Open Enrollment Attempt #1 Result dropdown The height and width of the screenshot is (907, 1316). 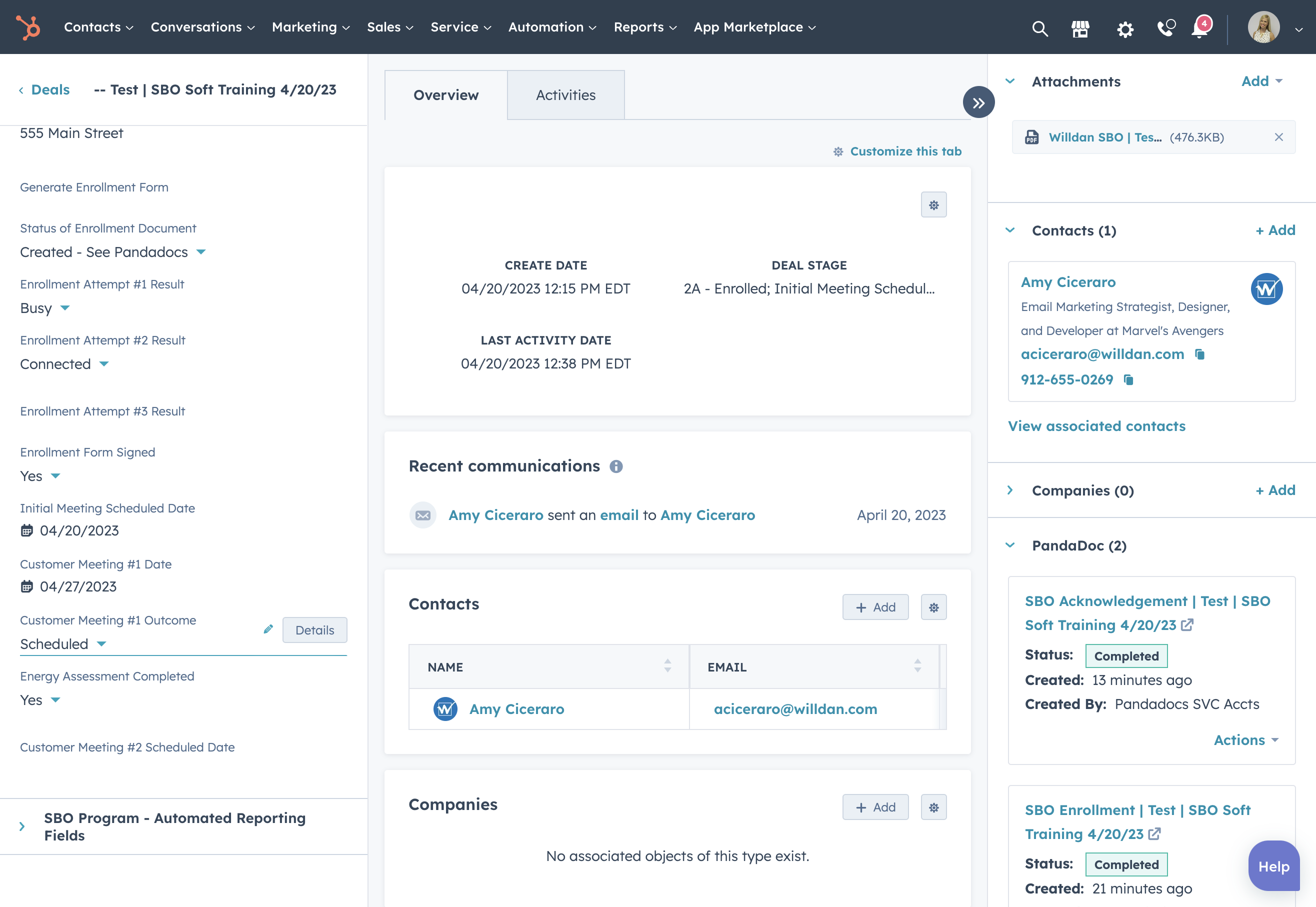65,308
